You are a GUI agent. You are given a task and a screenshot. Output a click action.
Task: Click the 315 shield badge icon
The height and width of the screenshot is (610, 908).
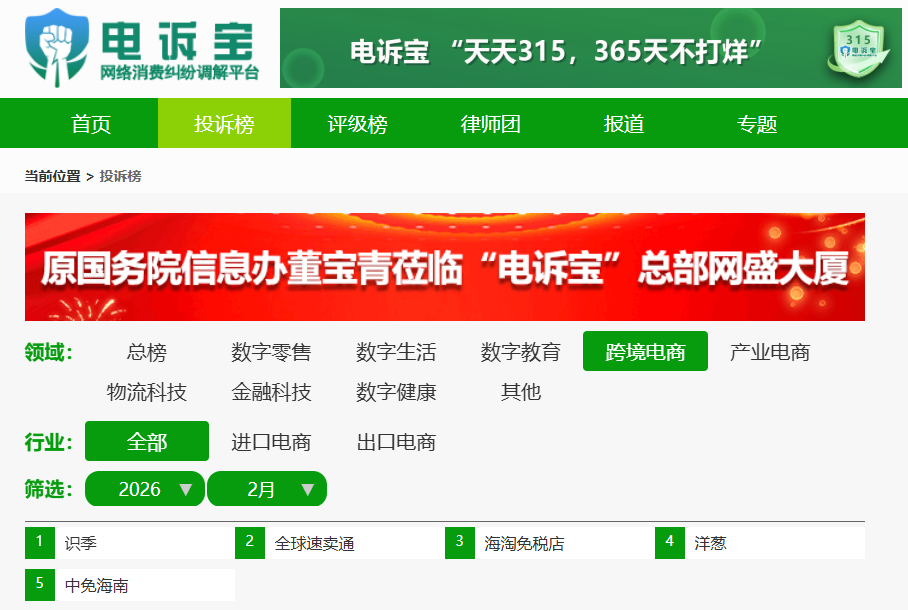tap(857, 49)
